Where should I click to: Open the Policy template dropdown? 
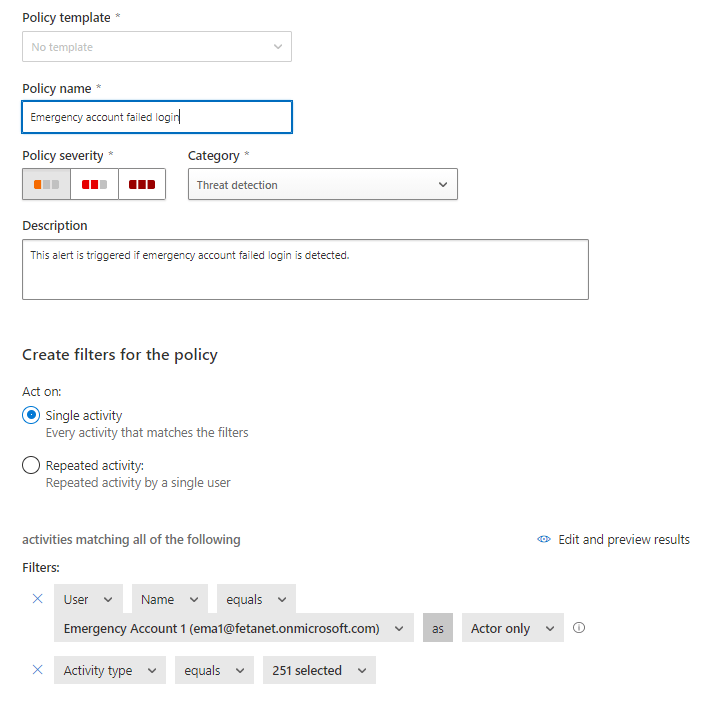[157, 47]
